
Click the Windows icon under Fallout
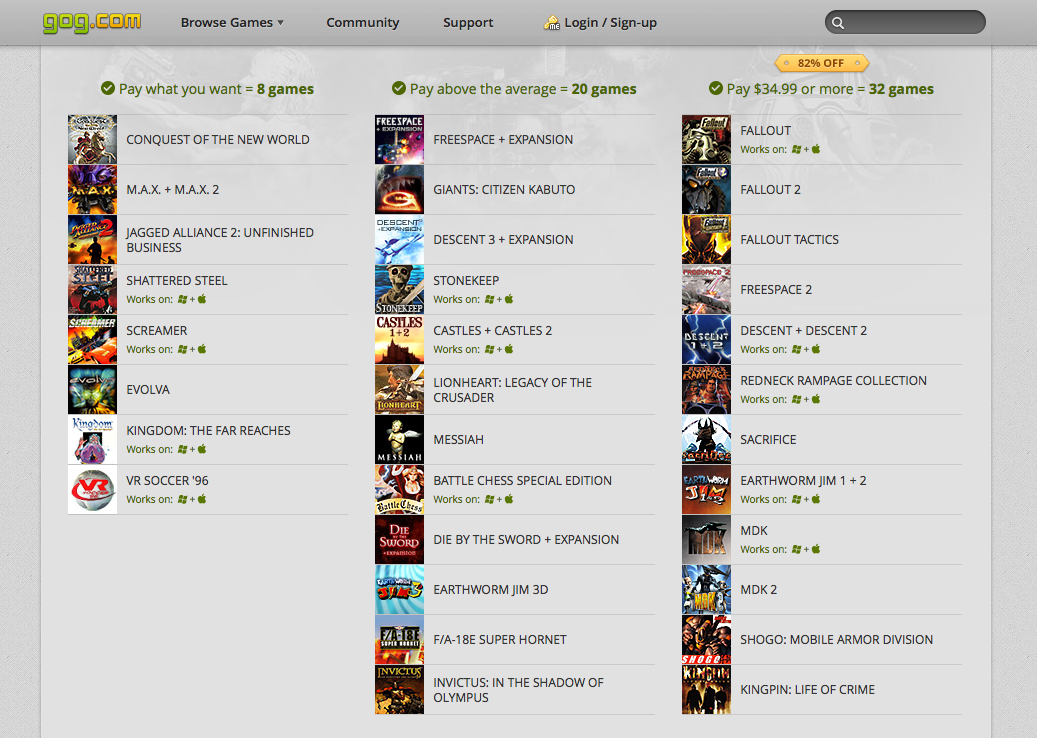pos(796,149)
